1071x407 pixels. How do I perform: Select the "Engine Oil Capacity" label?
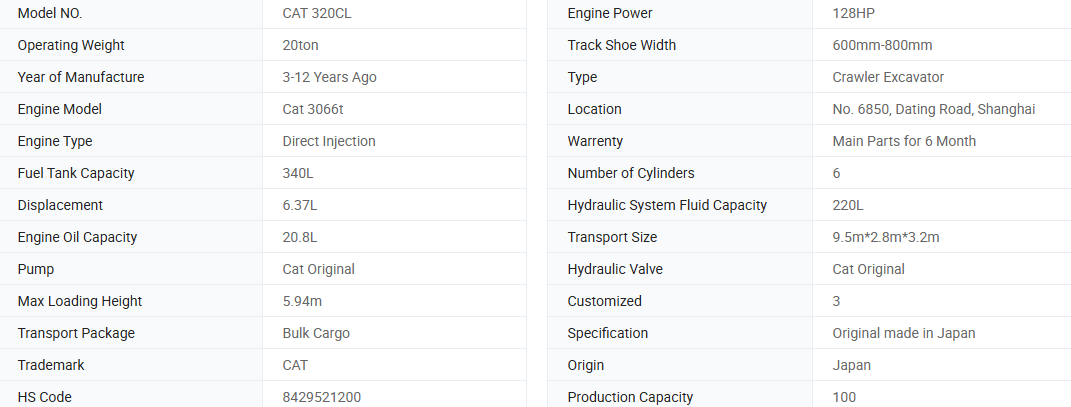pos(77,238)
